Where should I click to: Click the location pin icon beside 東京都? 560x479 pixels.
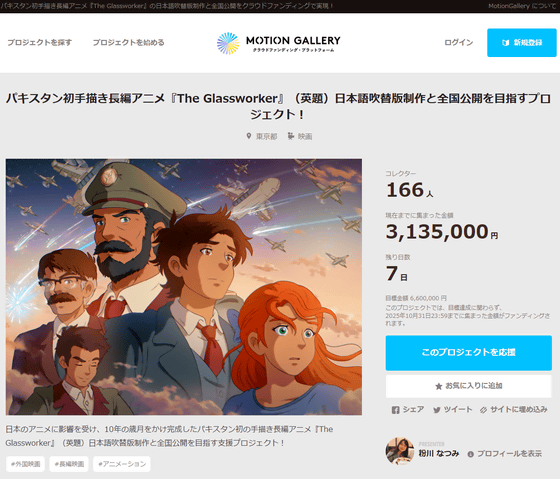point(249,136)
